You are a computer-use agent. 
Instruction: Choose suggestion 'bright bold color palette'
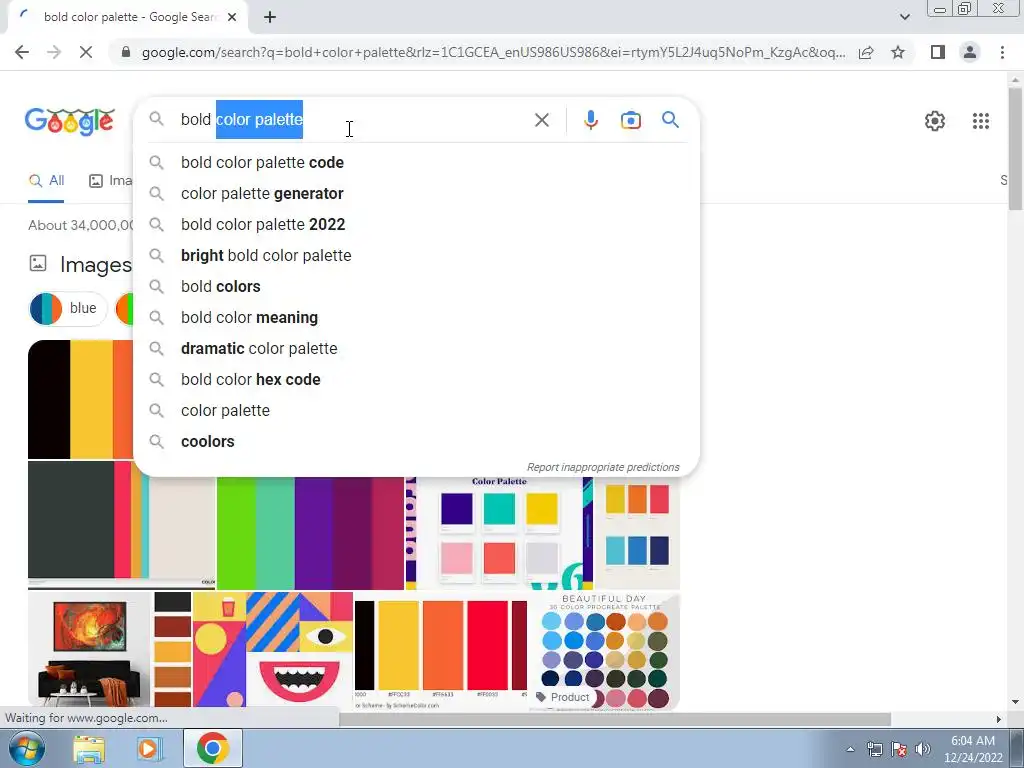[417, 255]
